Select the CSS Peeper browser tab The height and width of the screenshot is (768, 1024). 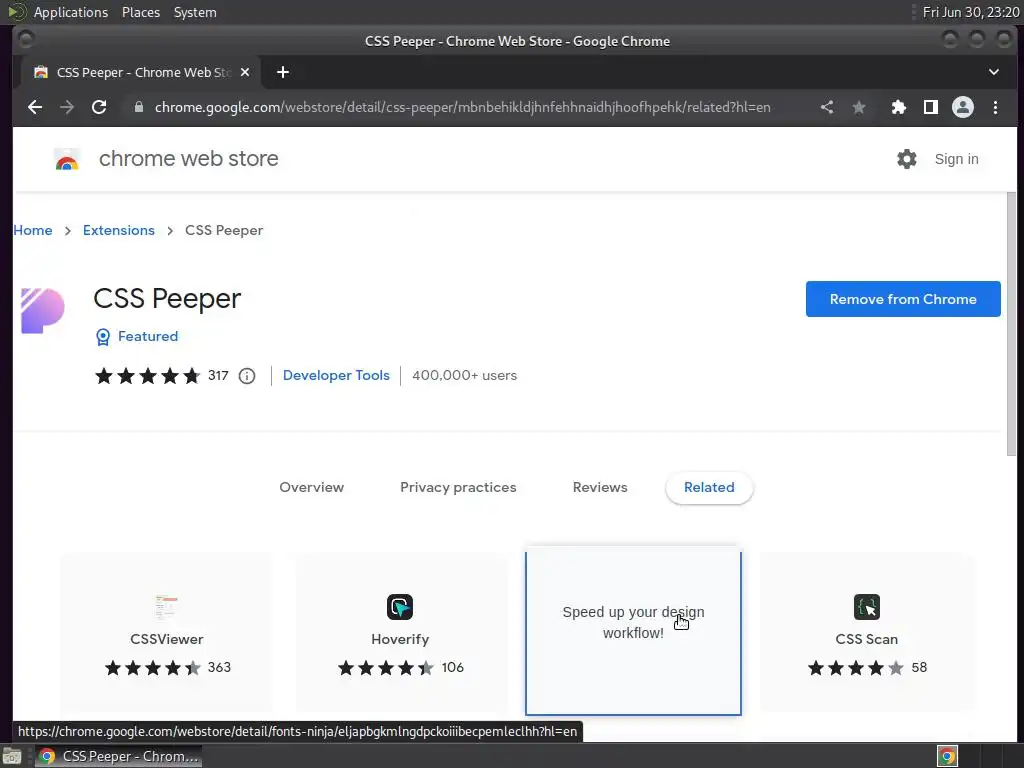click(x=140, y=72)
